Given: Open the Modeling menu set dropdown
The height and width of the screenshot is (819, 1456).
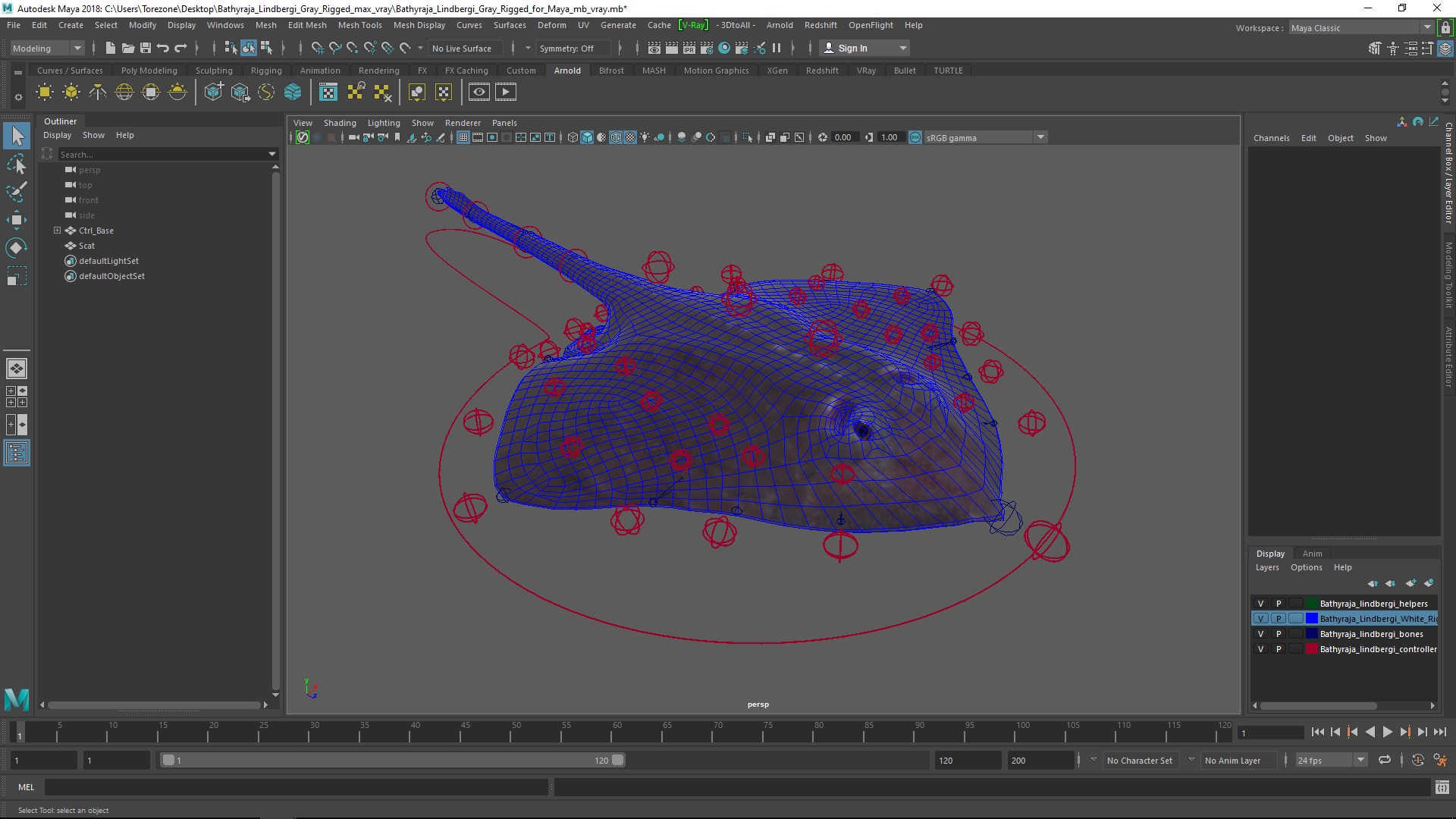Looking at the screenshot, I should click(x=47, y=48).
